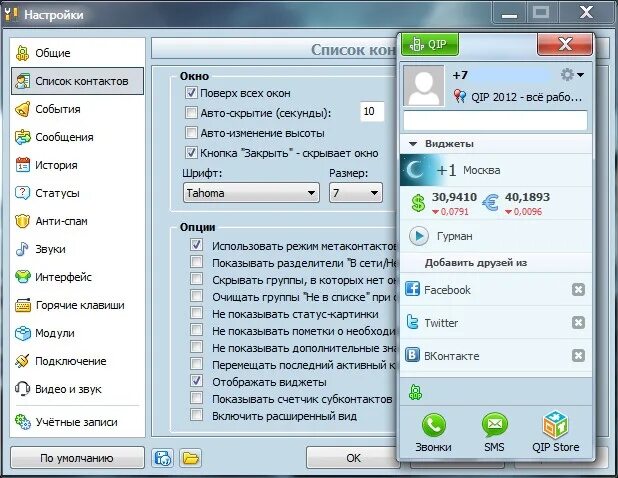Uncheck Поверх всех окон checkbox
618x478 pixels.
coord(191,93)
